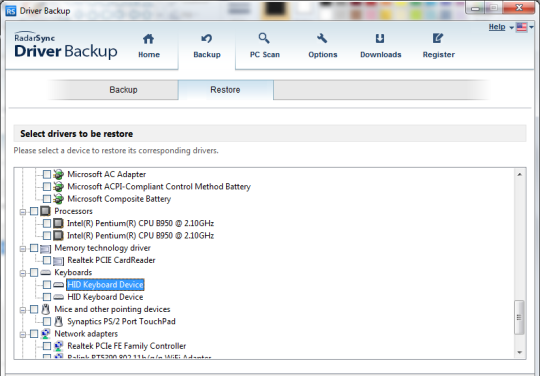Screen dimensions: 540x376
Task: Collapse the Network adapters tree node
Action: 23,334
